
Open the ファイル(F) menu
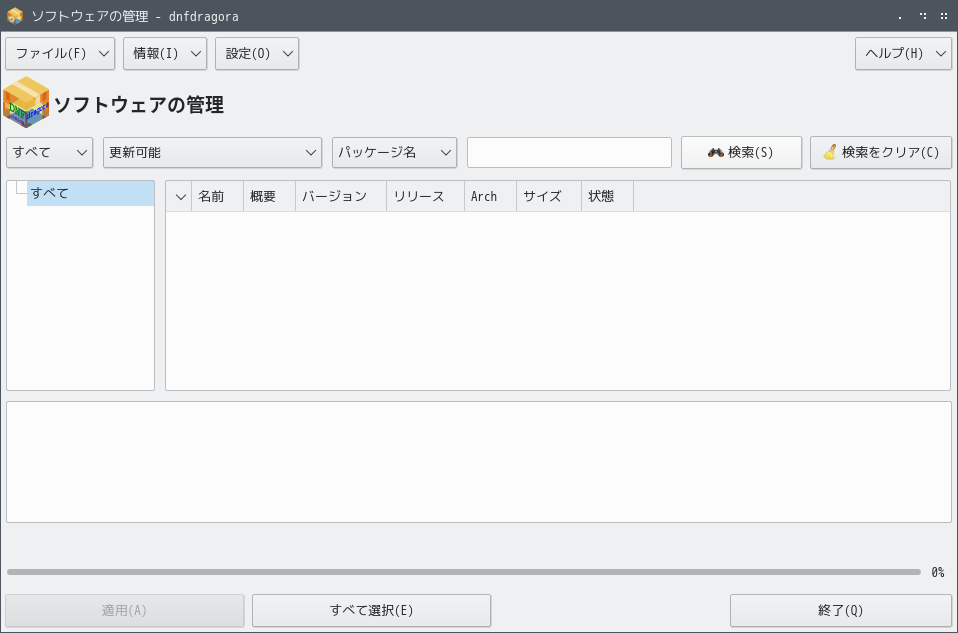[60, 54]
